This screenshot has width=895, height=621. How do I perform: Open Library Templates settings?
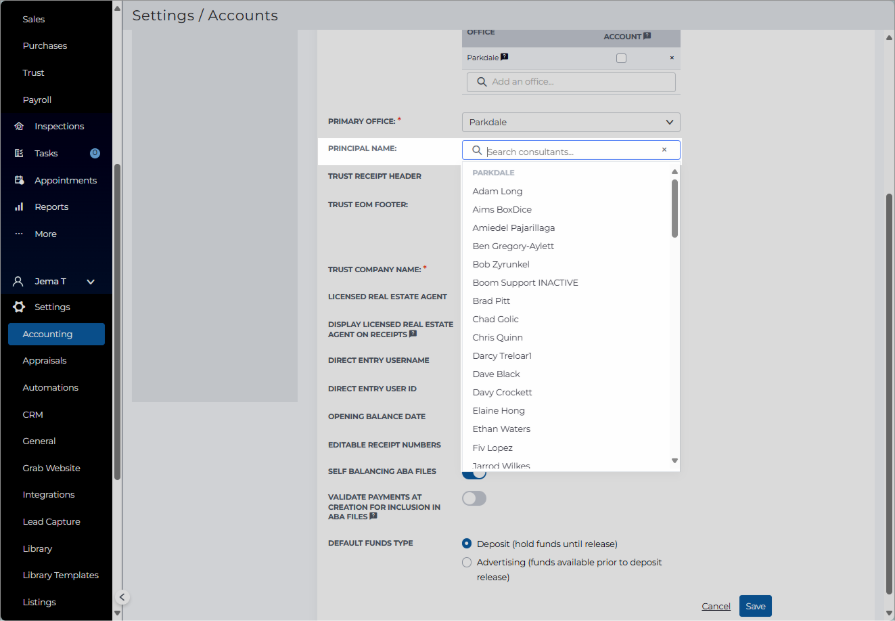click(61, 575)
